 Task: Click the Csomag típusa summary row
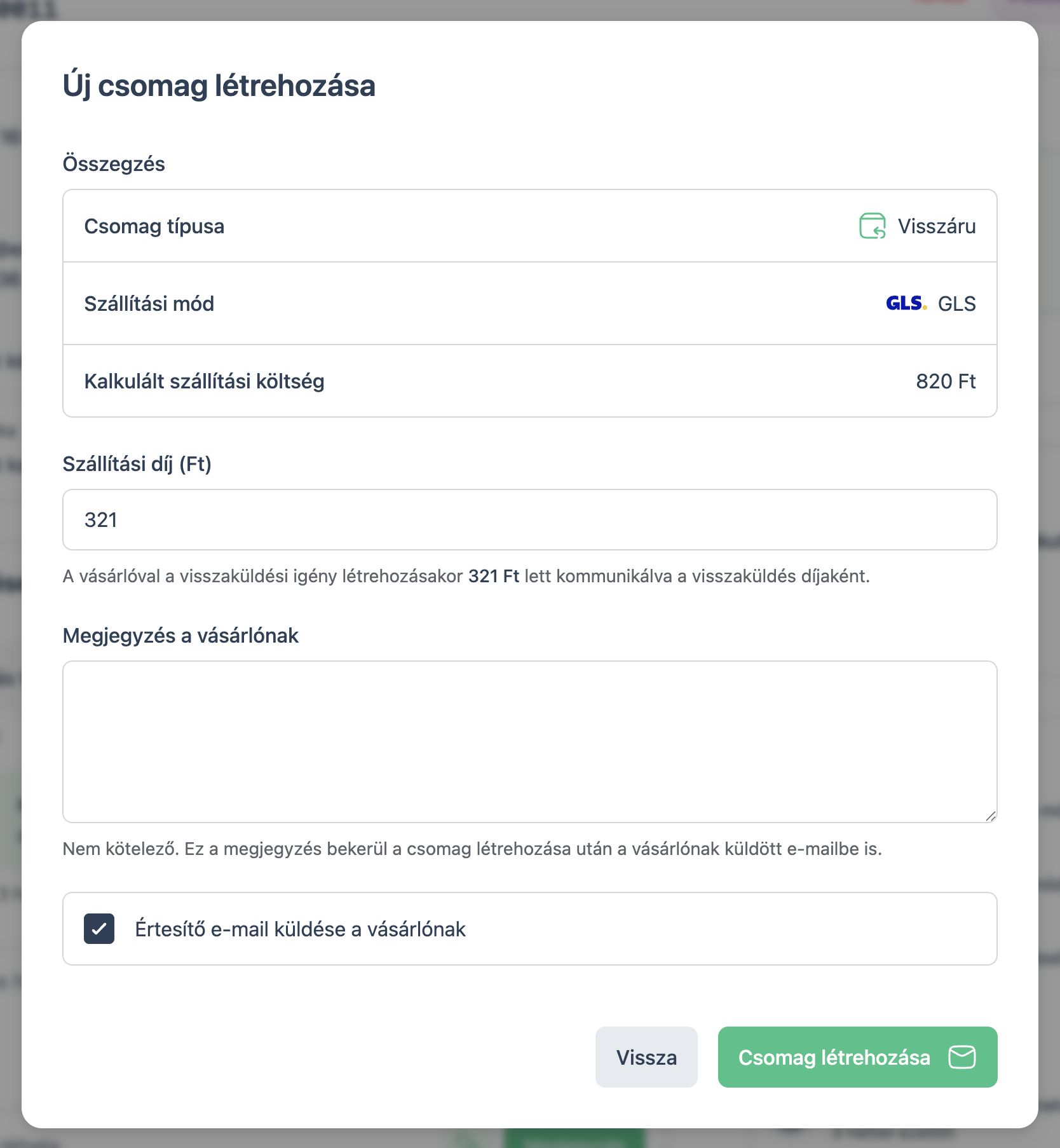(x=530, y=226)
